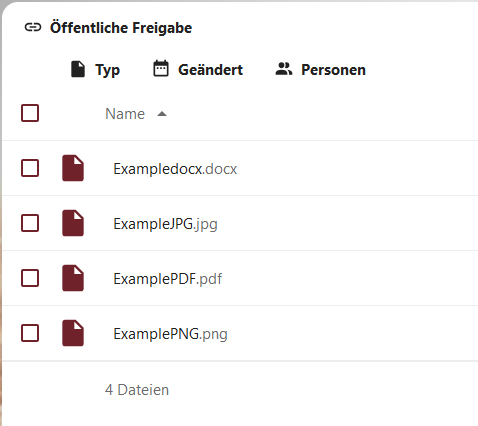Tick the ExamplePDF.pdf checkbox

30,278
